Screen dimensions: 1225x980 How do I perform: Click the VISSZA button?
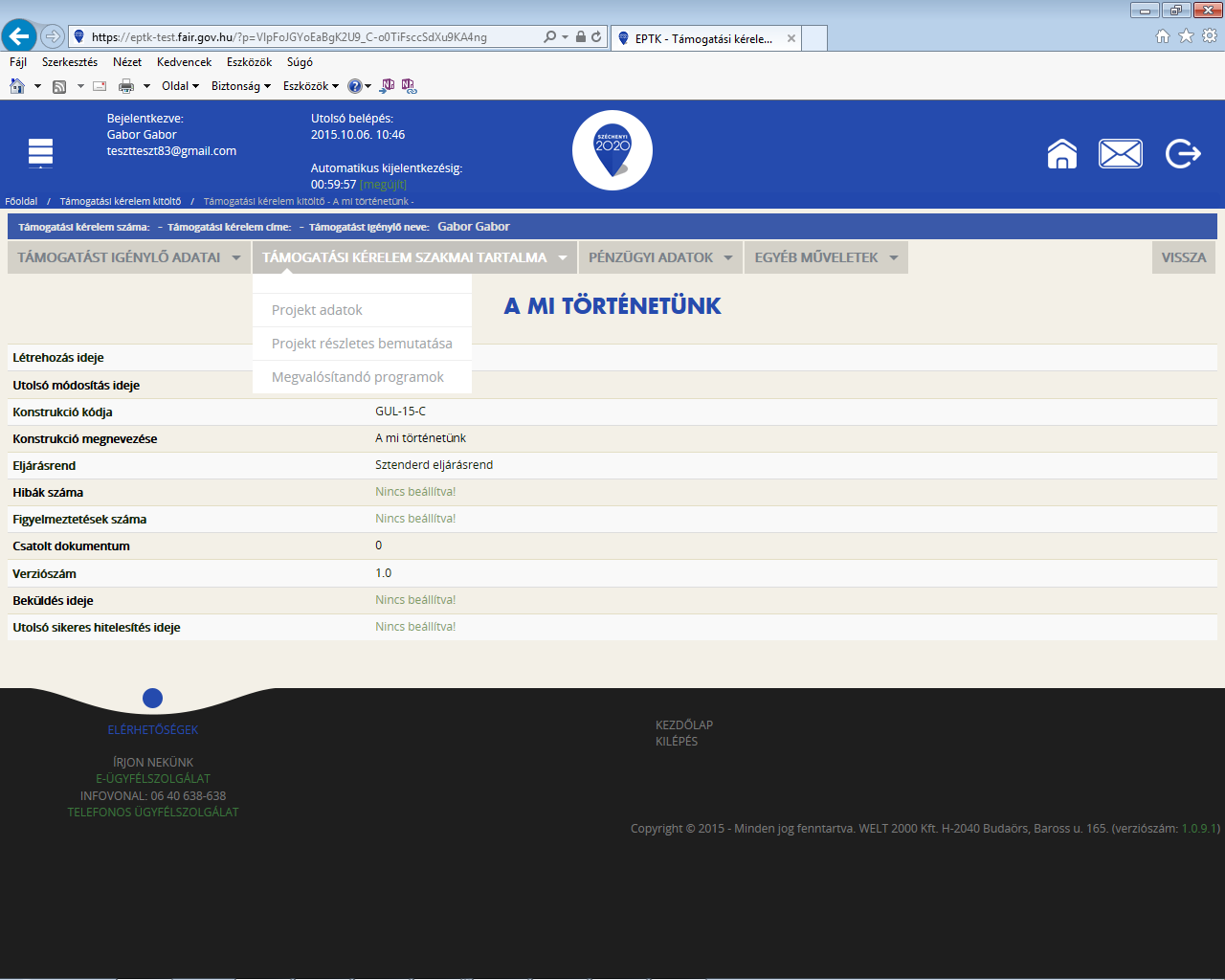(1184, 257)
